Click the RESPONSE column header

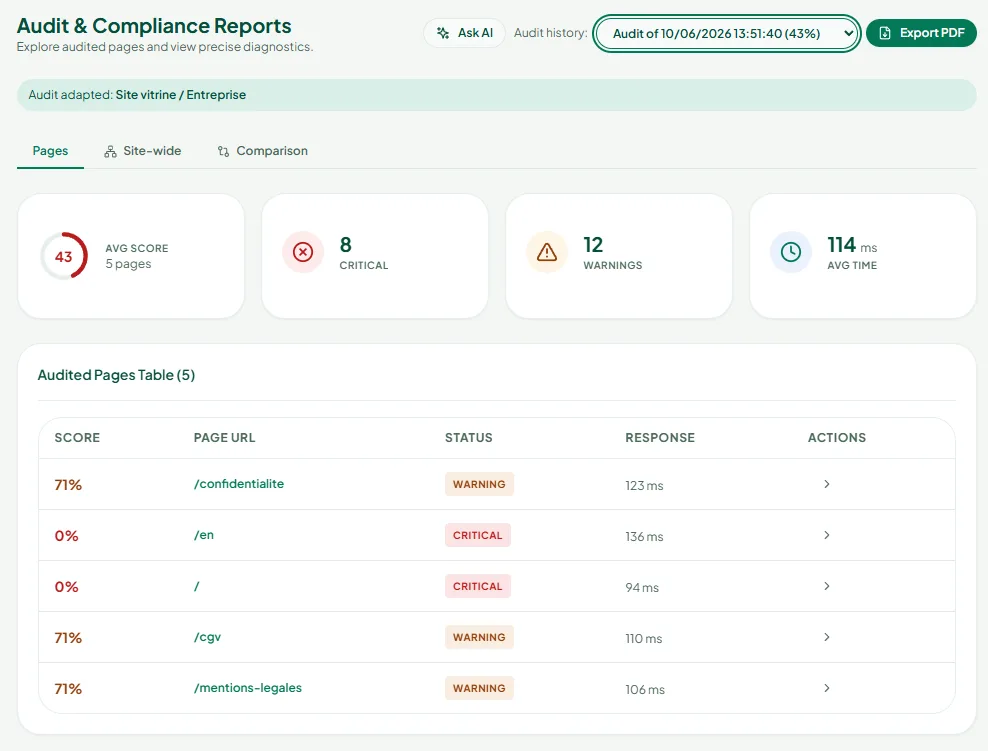tap(660, 437)
